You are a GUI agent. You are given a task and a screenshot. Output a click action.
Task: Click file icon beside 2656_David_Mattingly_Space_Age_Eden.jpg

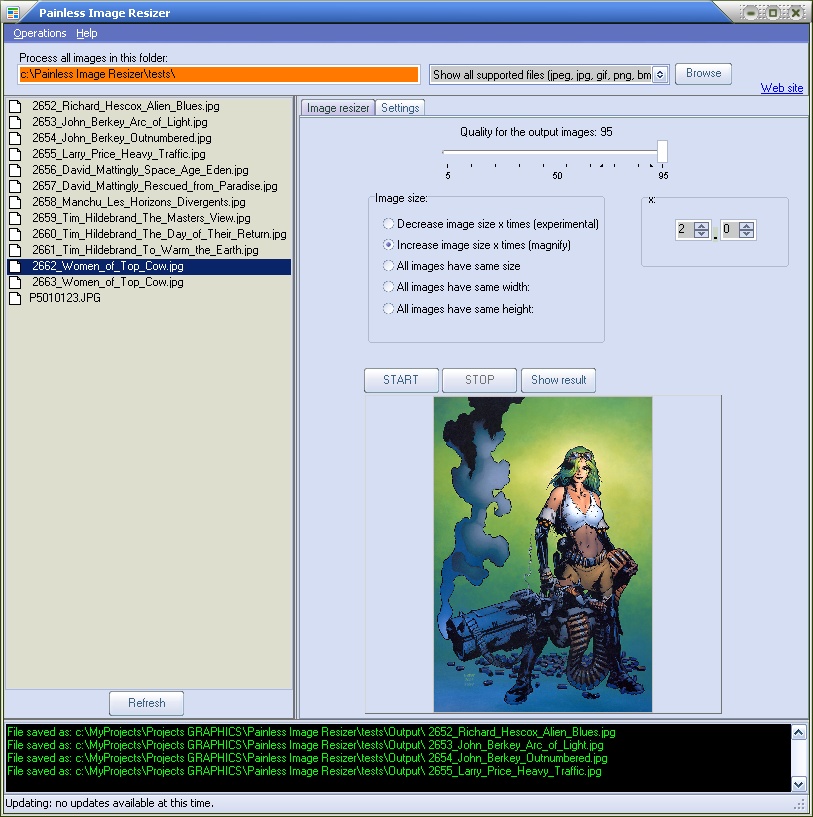click(x=16, y=170)
